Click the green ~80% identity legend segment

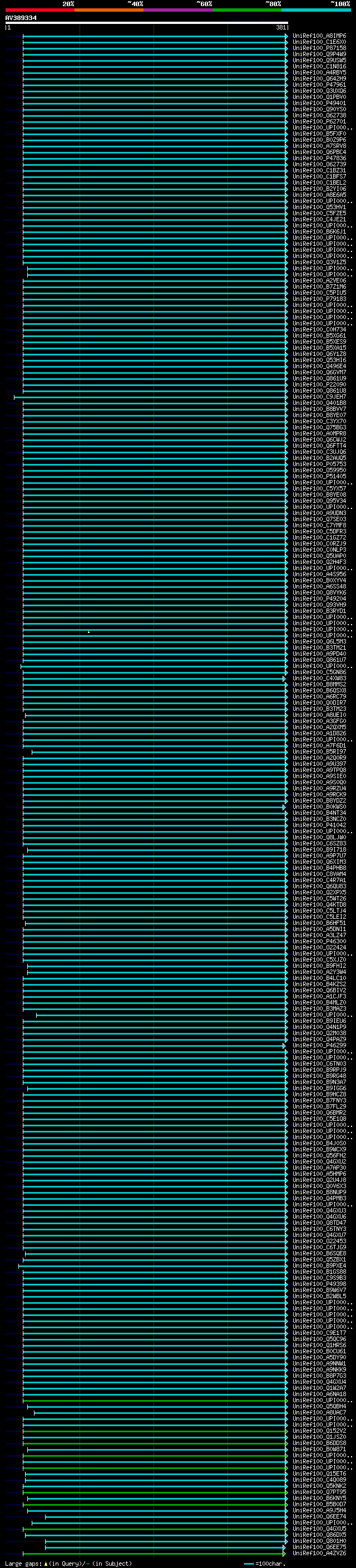pyautogui.click(x=247, y=10)
